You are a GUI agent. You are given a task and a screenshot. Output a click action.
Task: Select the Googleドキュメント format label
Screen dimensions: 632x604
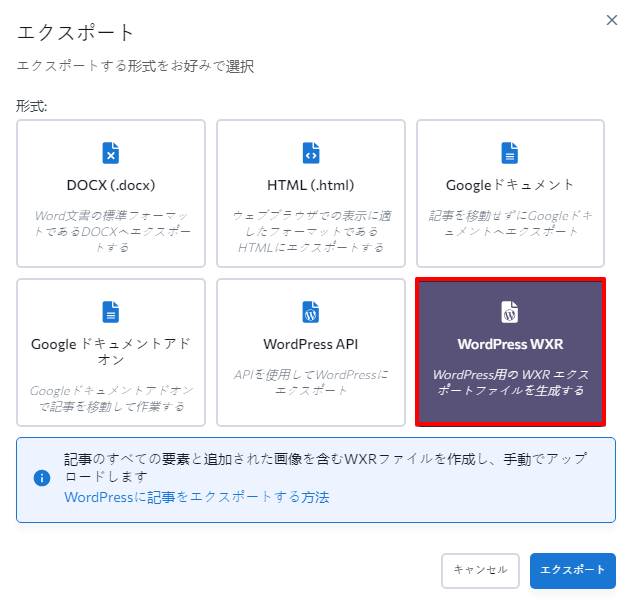coord(509,185)
